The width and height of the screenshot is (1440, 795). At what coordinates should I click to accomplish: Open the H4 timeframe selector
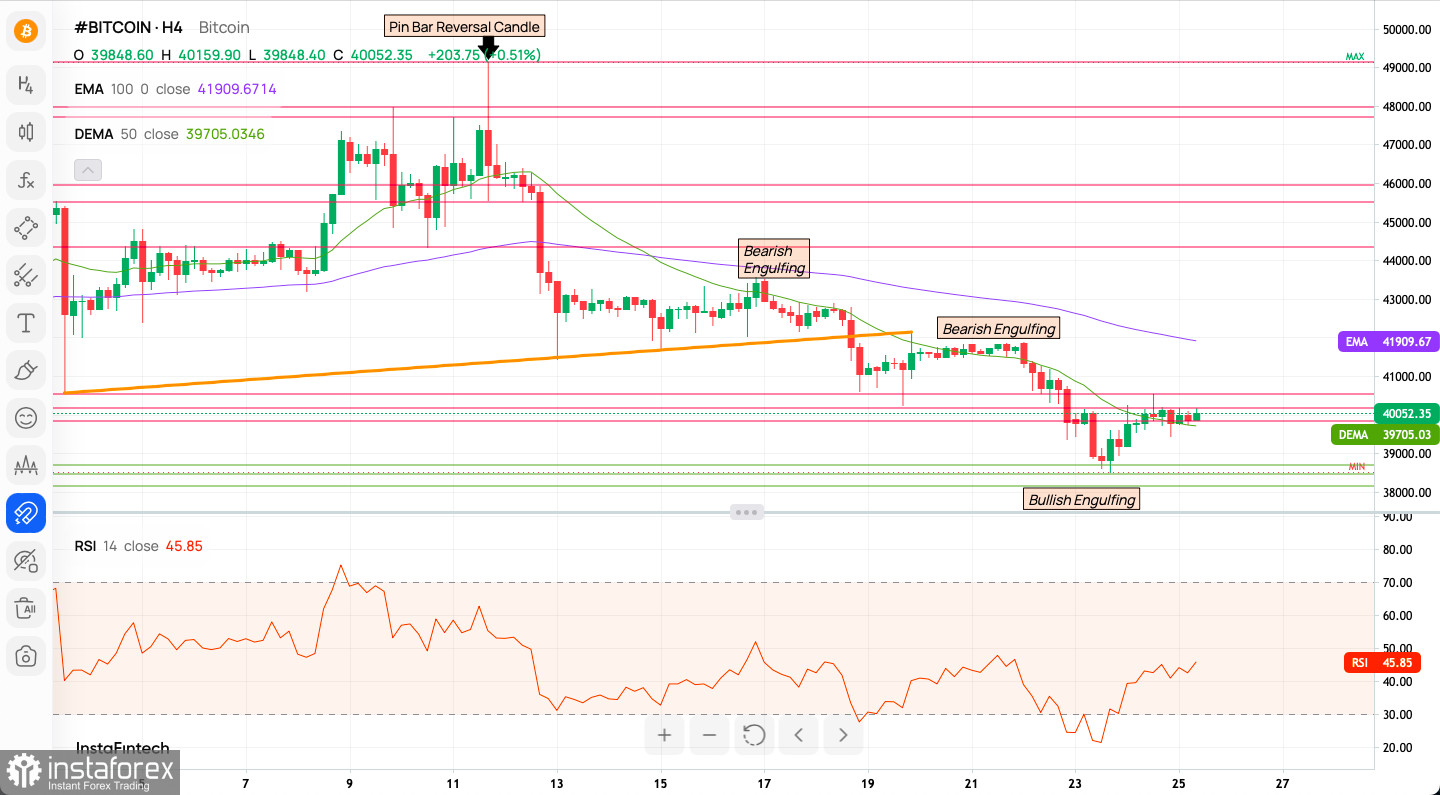coord(26,84)
